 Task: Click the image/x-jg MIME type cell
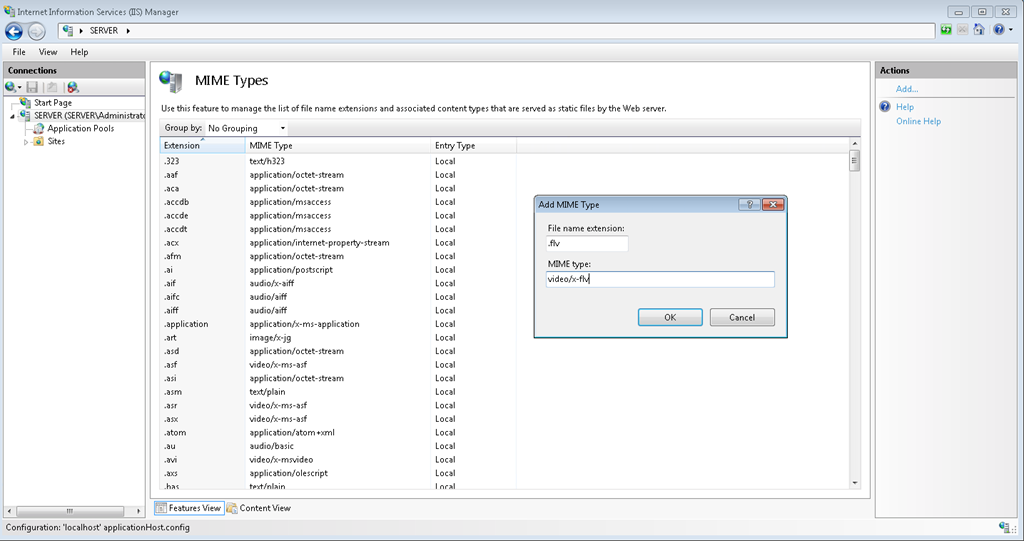pos(270,337)
